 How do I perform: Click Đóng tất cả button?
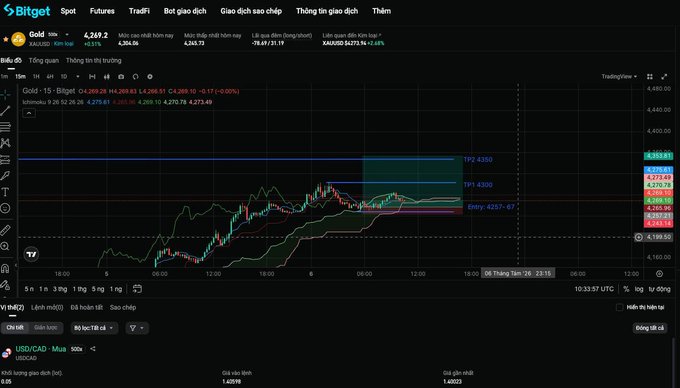click(650, 328)
